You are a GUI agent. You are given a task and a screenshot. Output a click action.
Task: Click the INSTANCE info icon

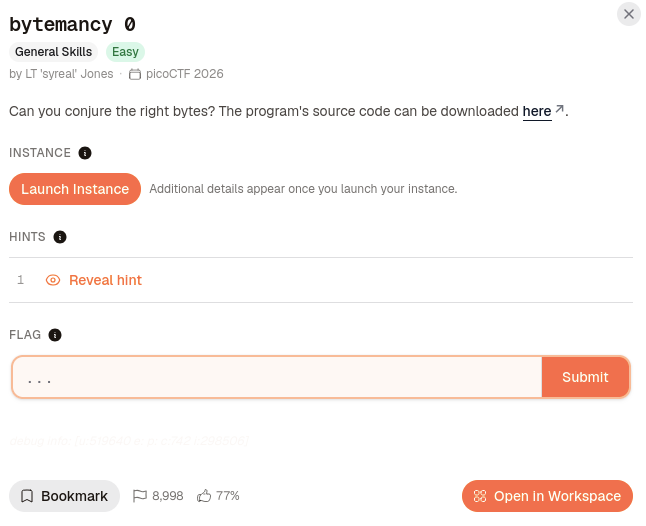pos(85,153)
